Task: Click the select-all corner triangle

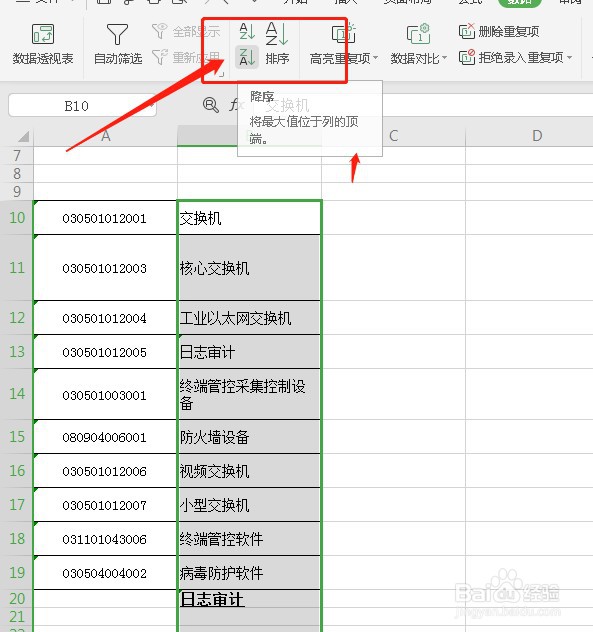Action: (24, 137)
